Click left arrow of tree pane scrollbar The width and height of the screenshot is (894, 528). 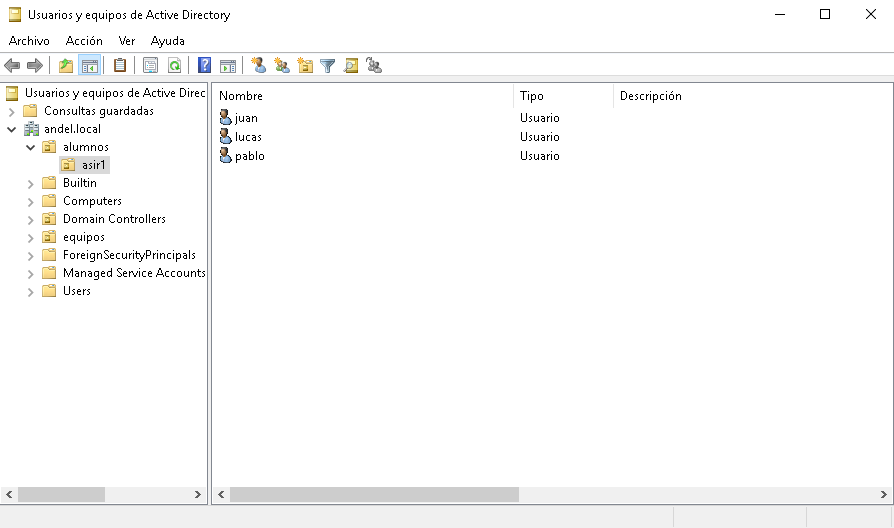(x=9, y=494)
